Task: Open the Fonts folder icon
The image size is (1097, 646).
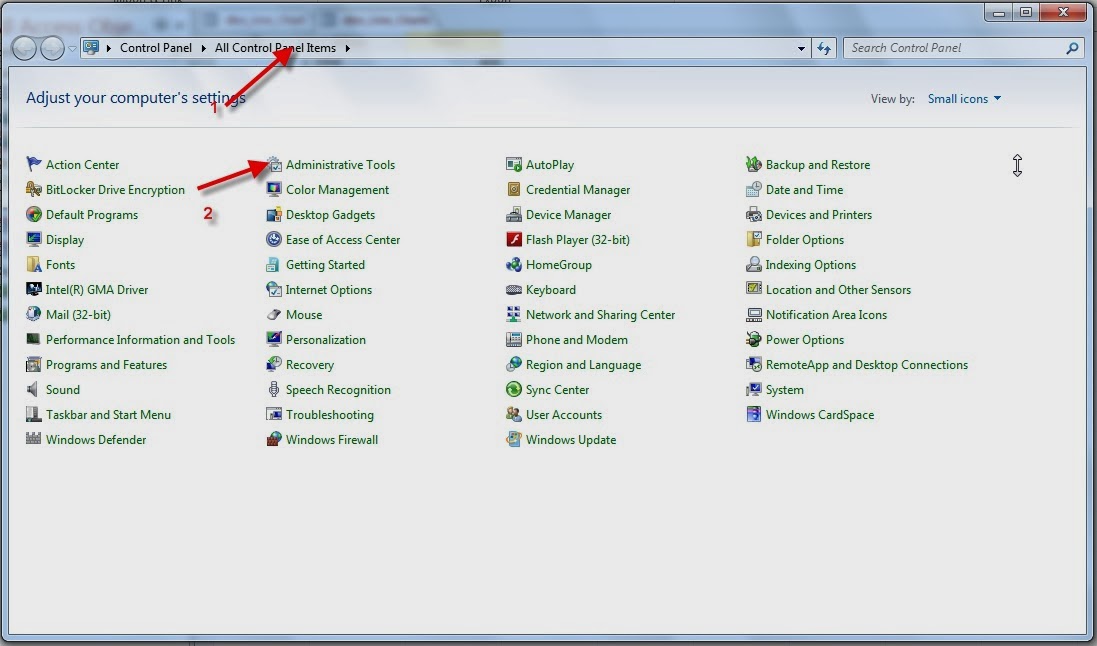Action: tap(33, 265)
